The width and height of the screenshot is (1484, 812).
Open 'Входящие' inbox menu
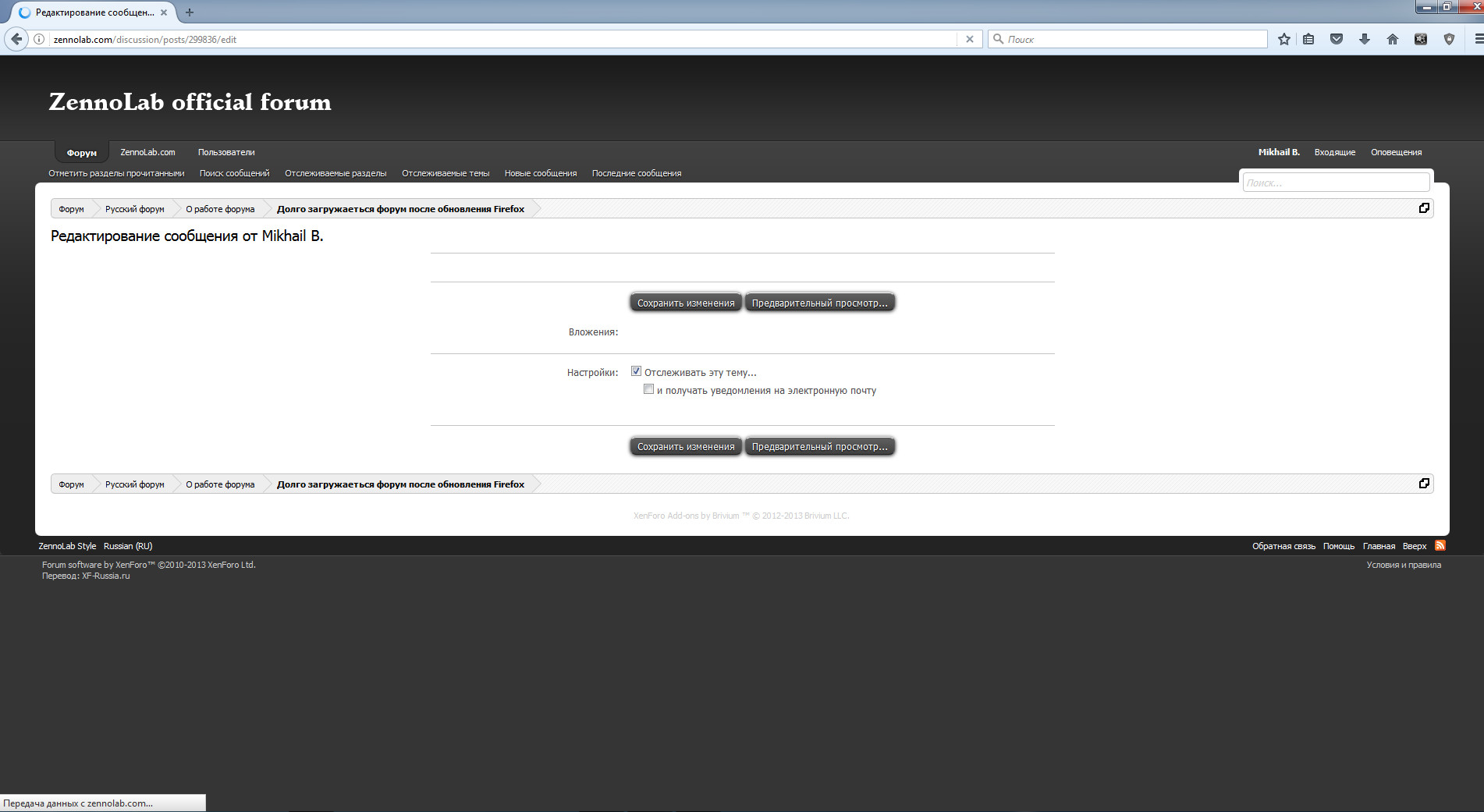(1335, 152)
